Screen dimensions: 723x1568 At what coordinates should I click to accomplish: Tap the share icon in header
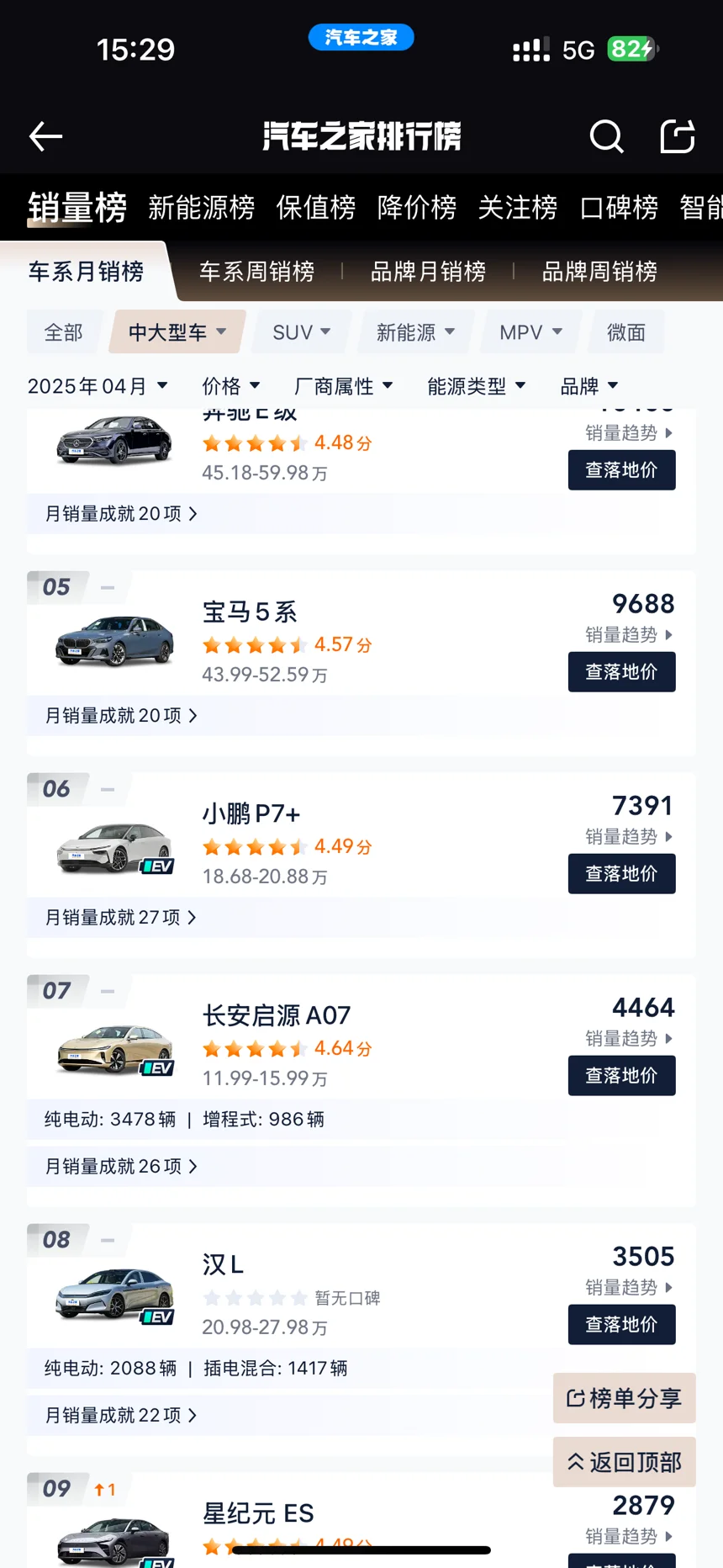pyautogui.click(x=678, y=136)
